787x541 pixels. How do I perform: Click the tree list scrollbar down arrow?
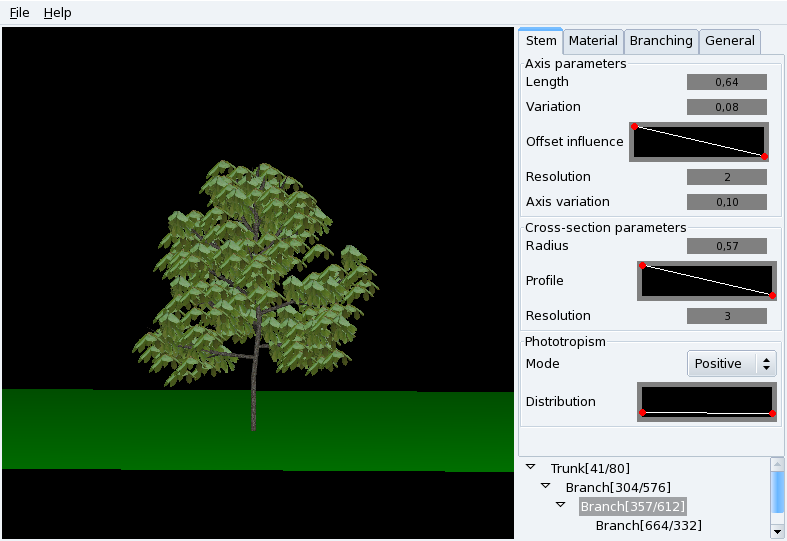777,531
